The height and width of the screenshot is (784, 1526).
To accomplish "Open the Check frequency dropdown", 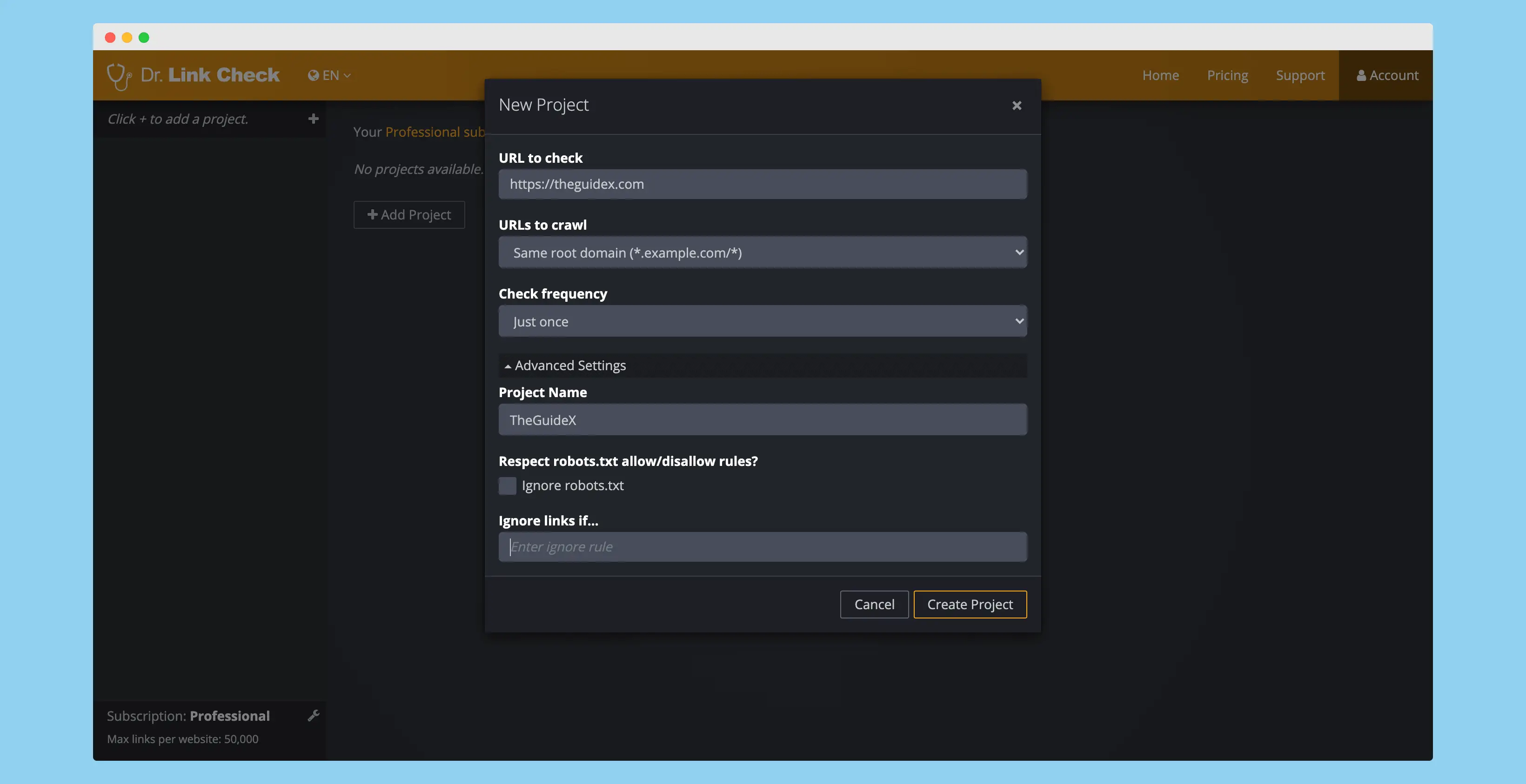I will click(763, 321).
